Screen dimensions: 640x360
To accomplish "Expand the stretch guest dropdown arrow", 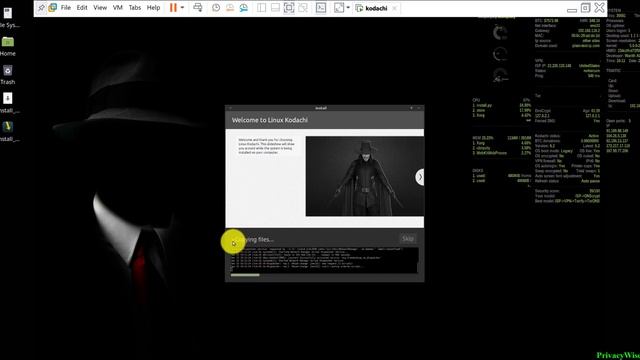I will (348, 8).
